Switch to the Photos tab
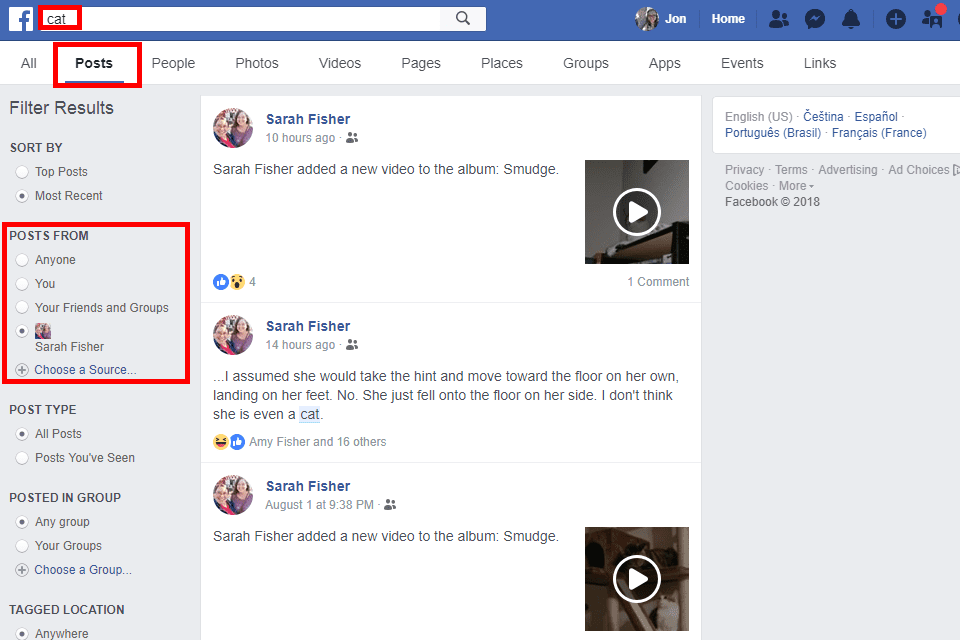Image resolution: width=960 pixels, height=640 pixels. (256, 63)
